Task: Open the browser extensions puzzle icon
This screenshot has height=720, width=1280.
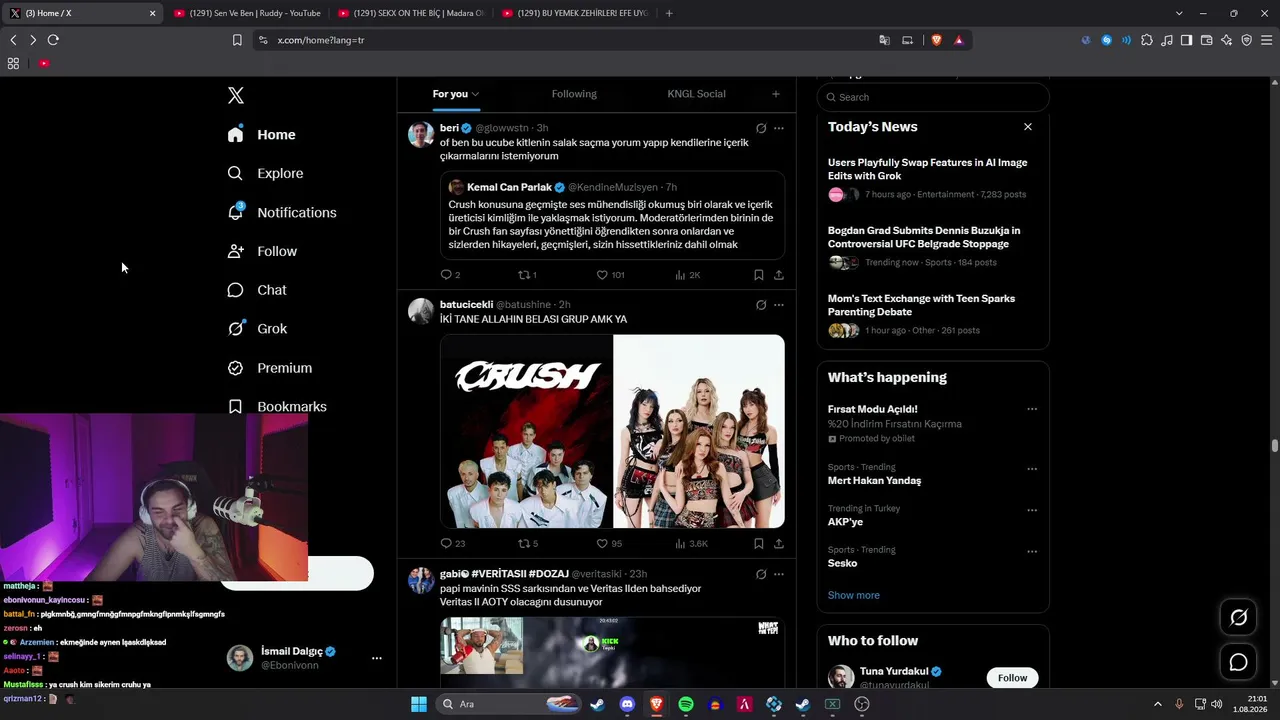Action: 1147,40
